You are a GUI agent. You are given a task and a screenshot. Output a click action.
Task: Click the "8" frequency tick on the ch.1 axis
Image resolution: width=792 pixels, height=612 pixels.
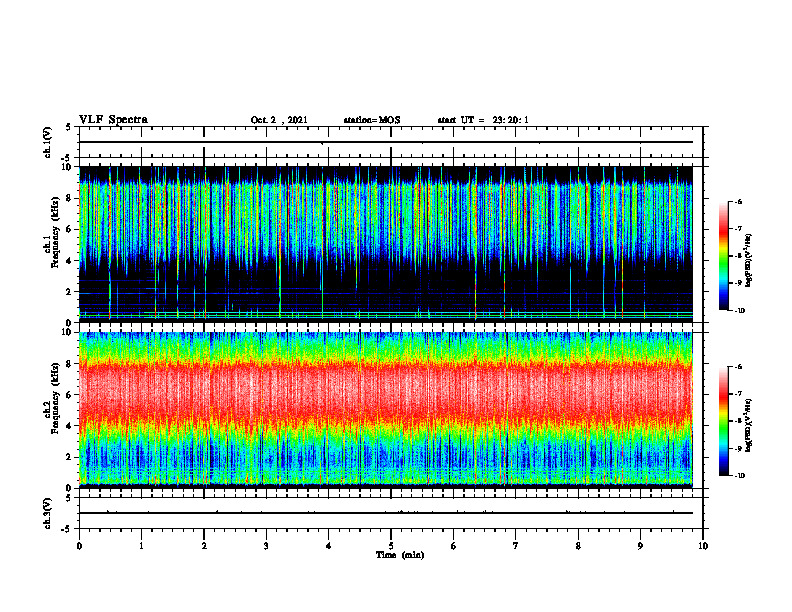coord(70,198)
